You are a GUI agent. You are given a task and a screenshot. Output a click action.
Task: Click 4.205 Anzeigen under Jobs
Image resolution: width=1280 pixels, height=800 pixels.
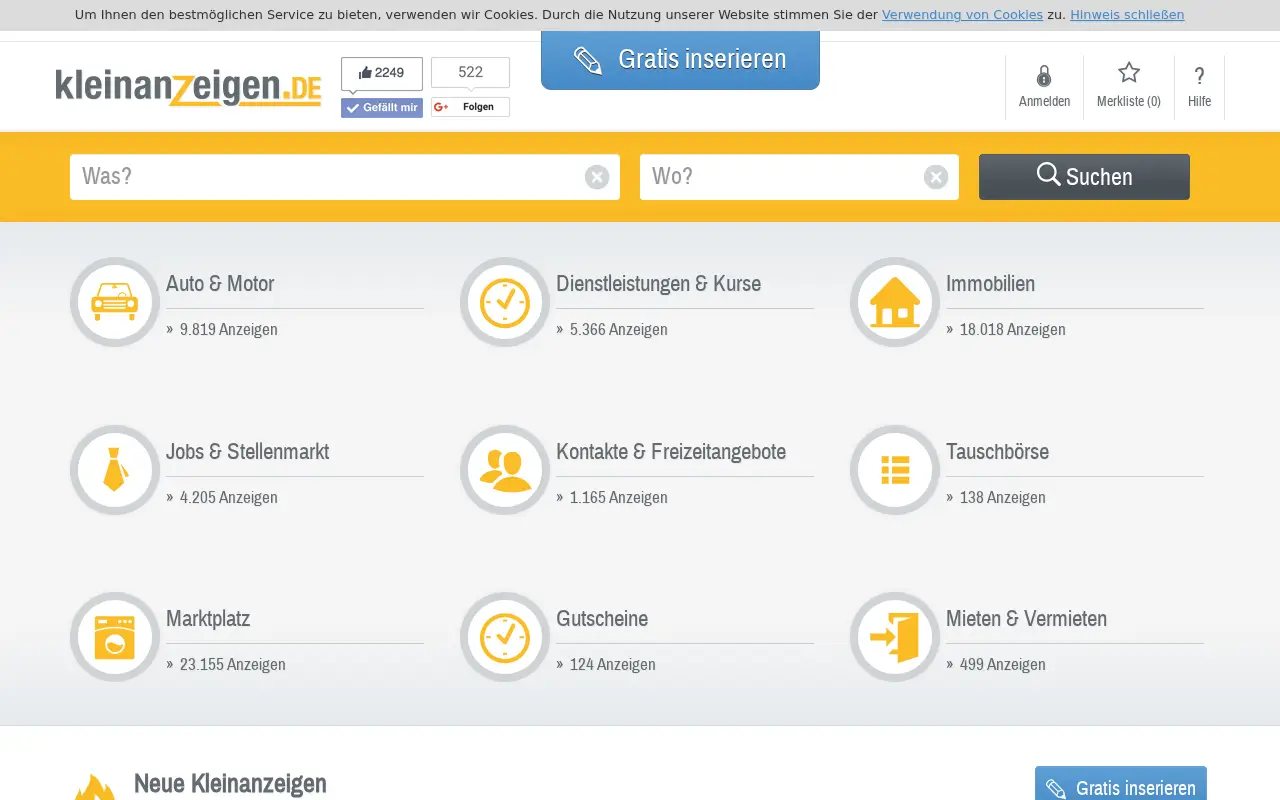pos(229,497)
